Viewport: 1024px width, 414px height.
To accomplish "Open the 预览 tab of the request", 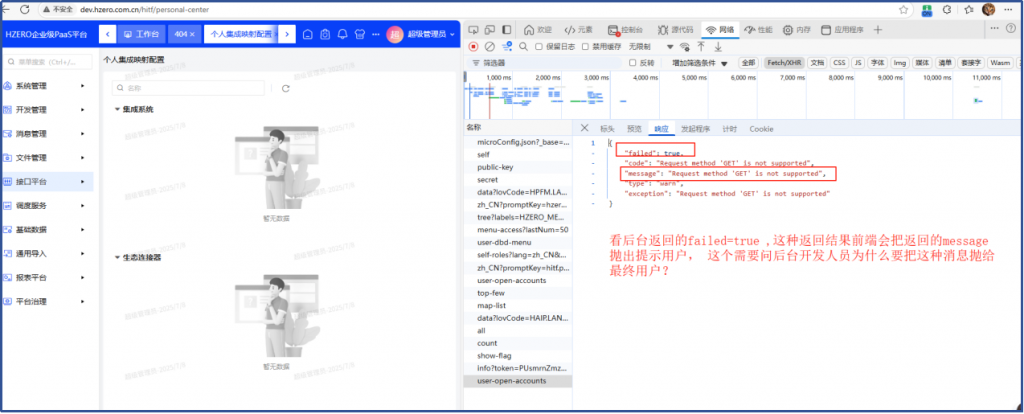I will tap(634, 128).
